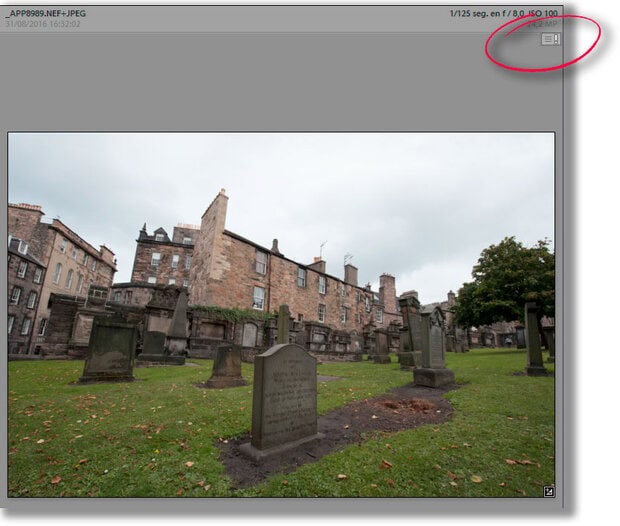This screenshot has height=526, width=620.
Task: Click the dark square gravestone on the left
Action: pyautogui.click(x=108, y=350)
